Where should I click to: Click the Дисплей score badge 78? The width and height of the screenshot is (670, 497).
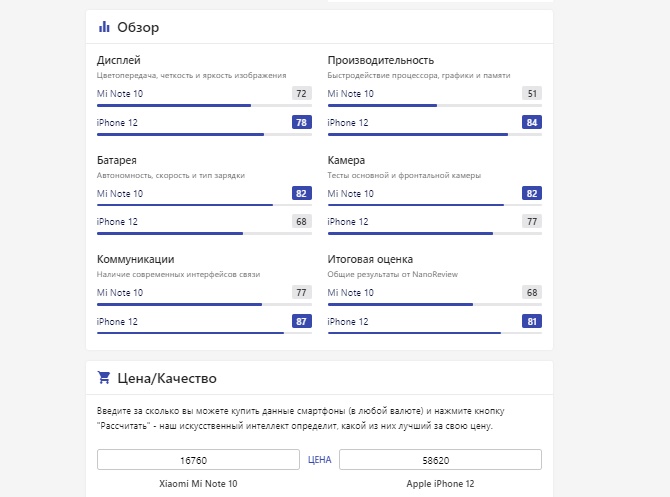click(x=302, y=122)
